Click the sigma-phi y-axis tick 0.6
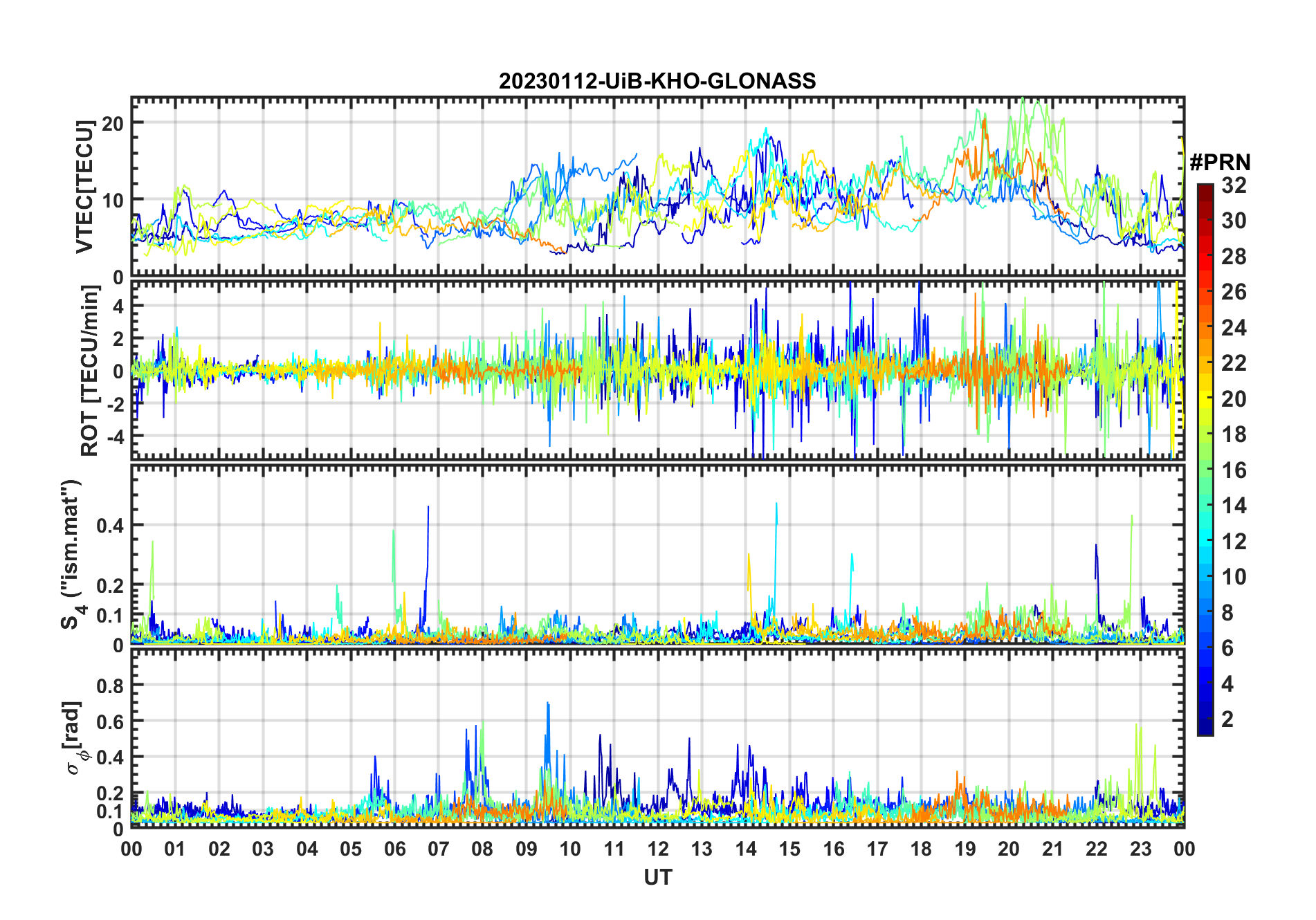Image resolution: width=1316 pixels, height=920 pixels. tap(110, 721)
